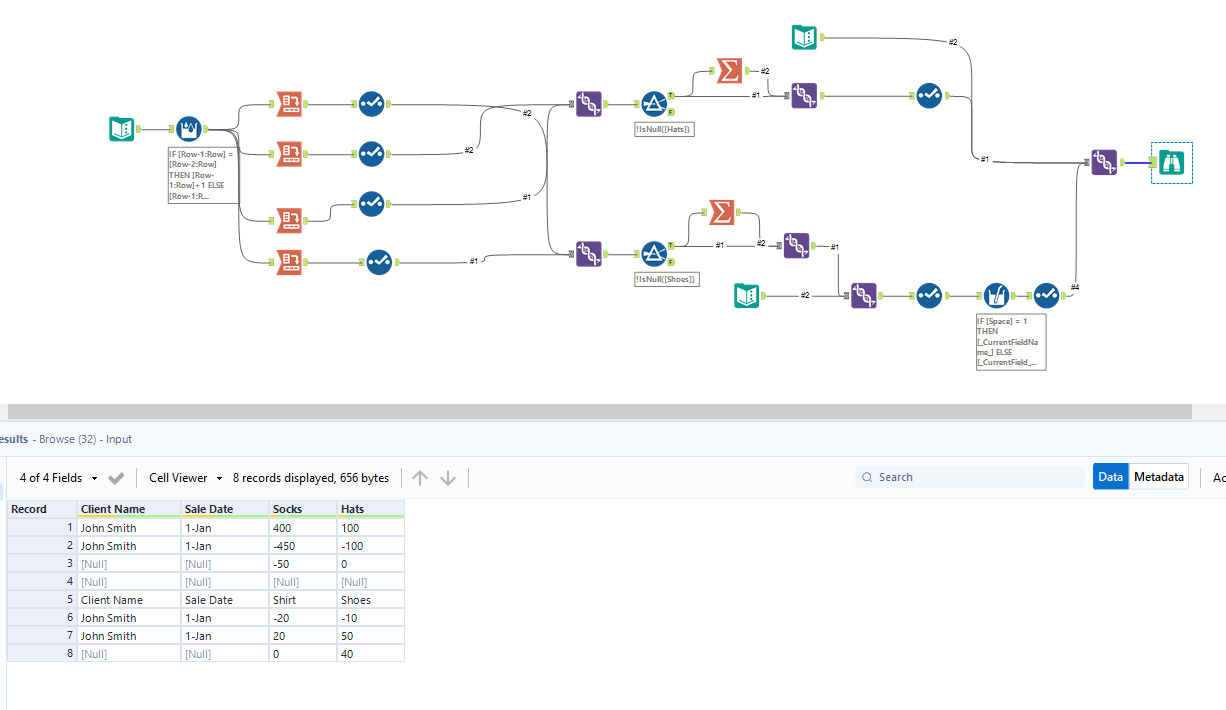The image size is (1226, 710).
Task: Click the Filter tool labeled !IsNull([Shoes])
Action: point(653,253)
